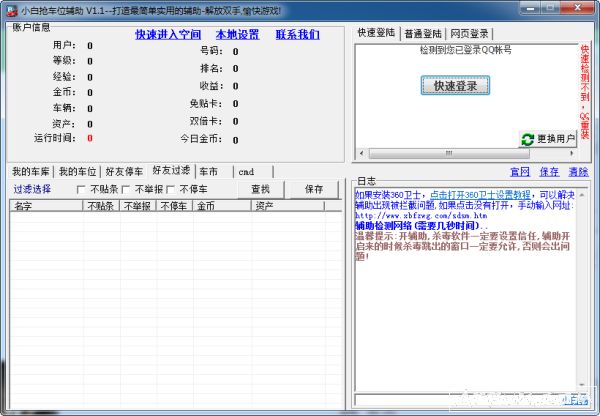This screenshot has height=416, width=600.
Task: Click the red 运行时间 value
Action: click(90, 138)
